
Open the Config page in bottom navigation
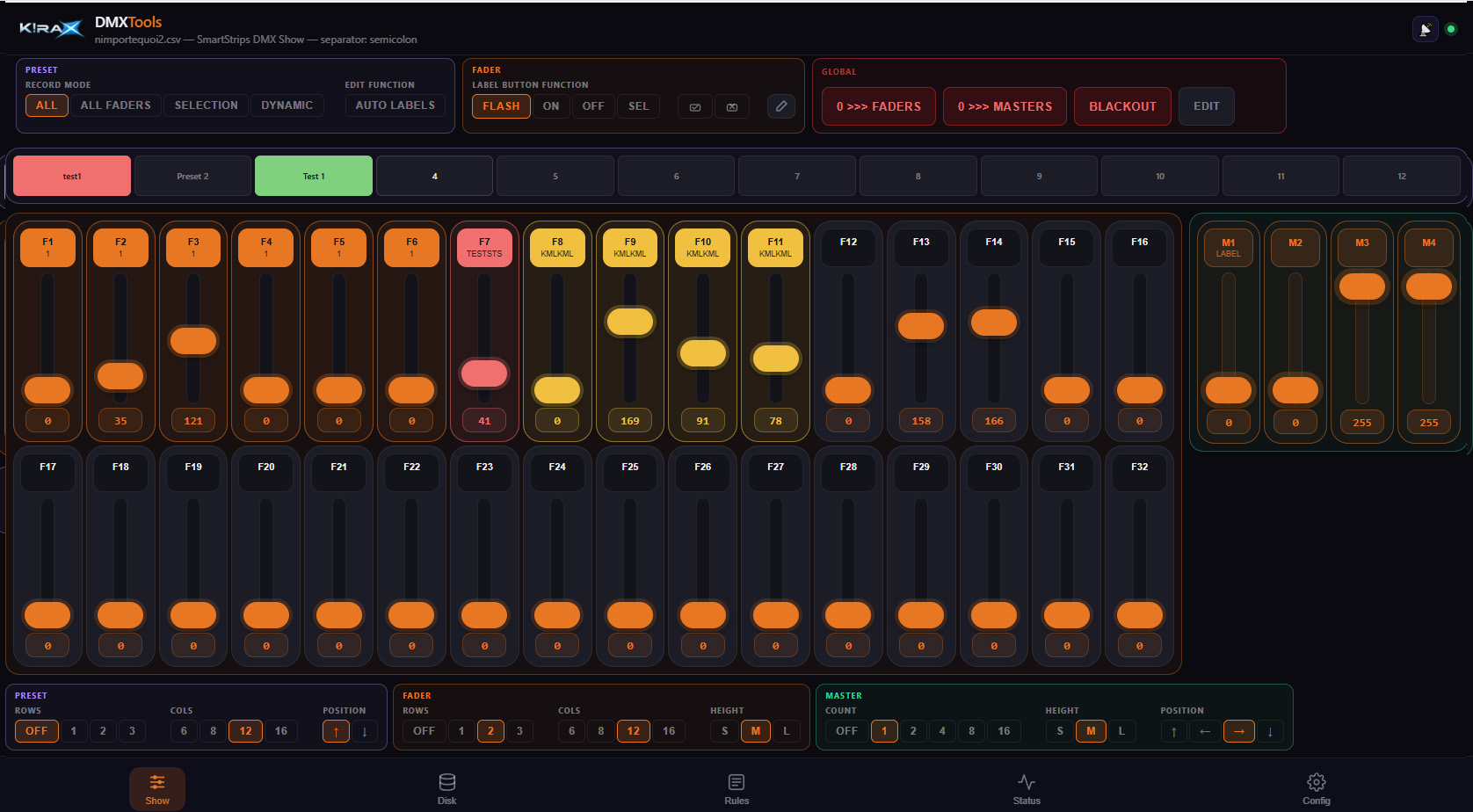pyautogui.click(x=1317, y=788)
